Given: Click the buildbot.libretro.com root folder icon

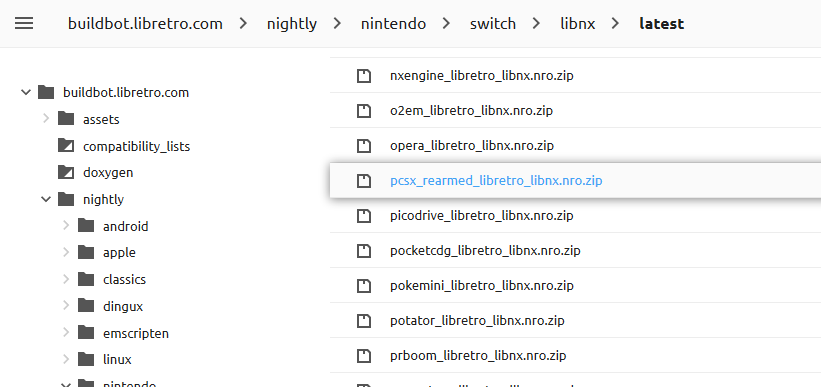Looking at the screenshot, I should pyautogui.click(x=46, y=93).
